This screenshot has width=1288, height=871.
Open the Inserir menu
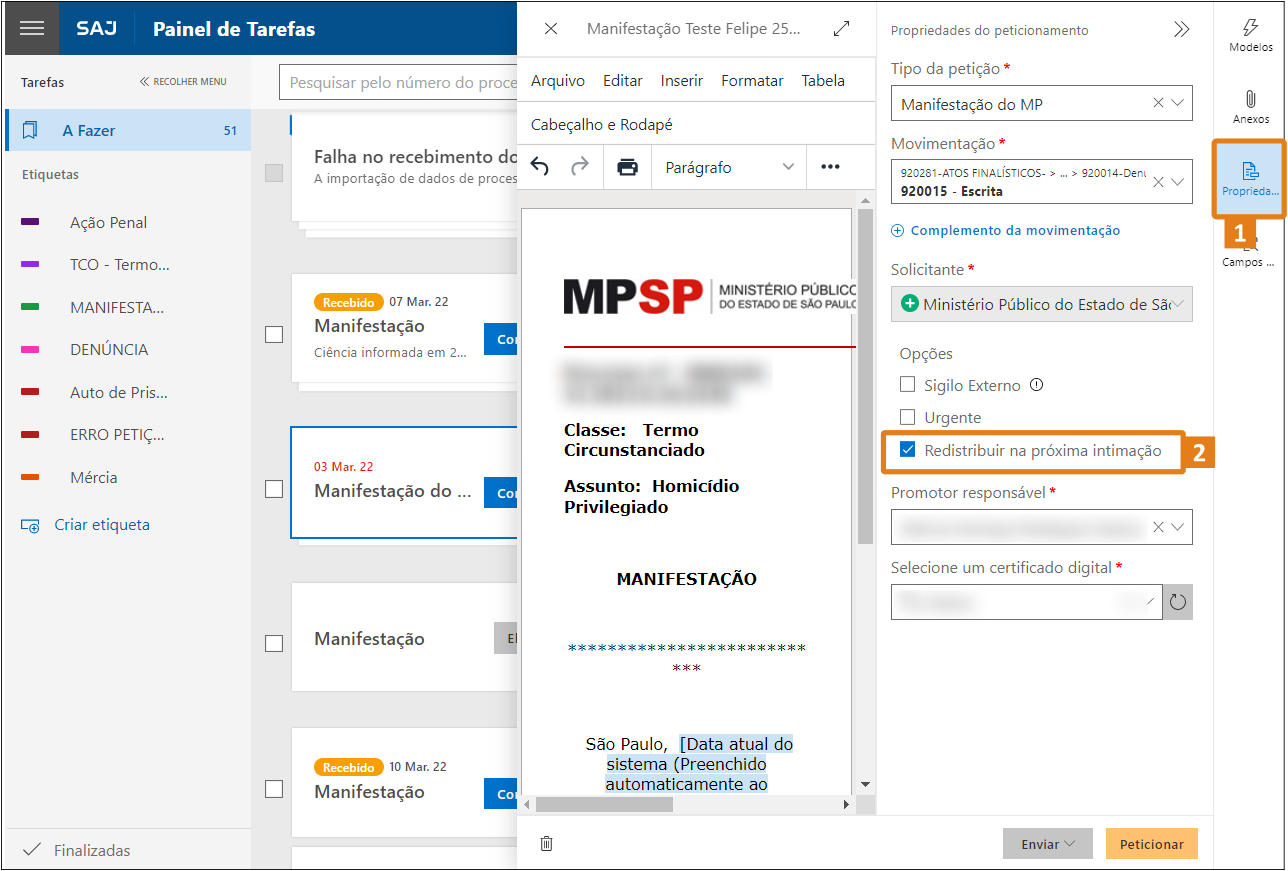click(x=681, y=81)
